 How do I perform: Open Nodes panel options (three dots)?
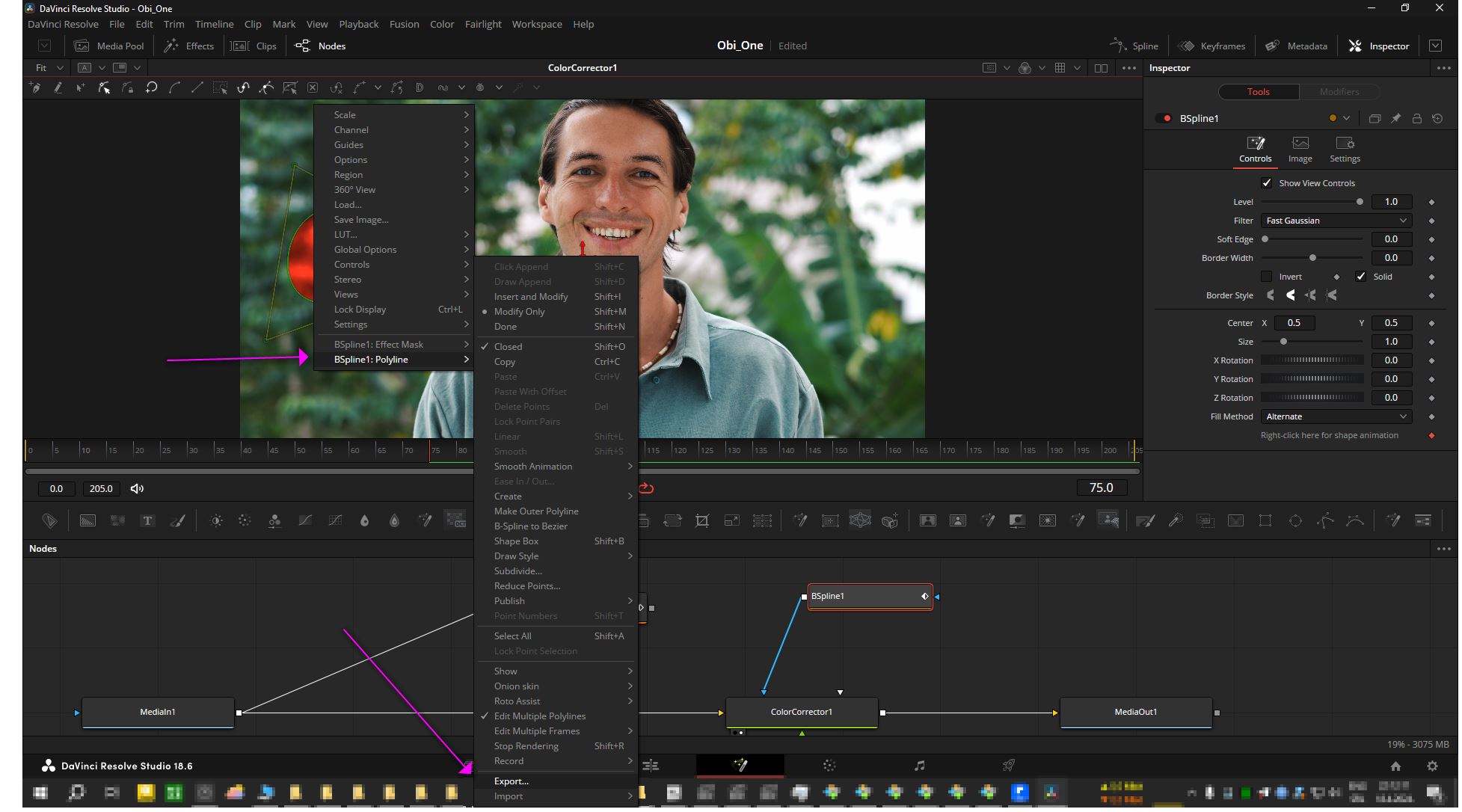click(x=1443, y=549)
